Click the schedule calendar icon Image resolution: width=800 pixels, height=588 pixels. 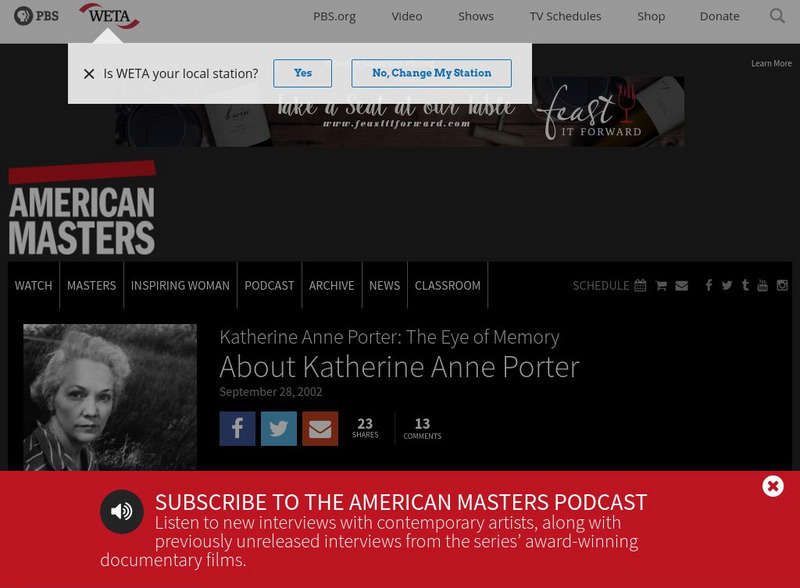(640, 285)
